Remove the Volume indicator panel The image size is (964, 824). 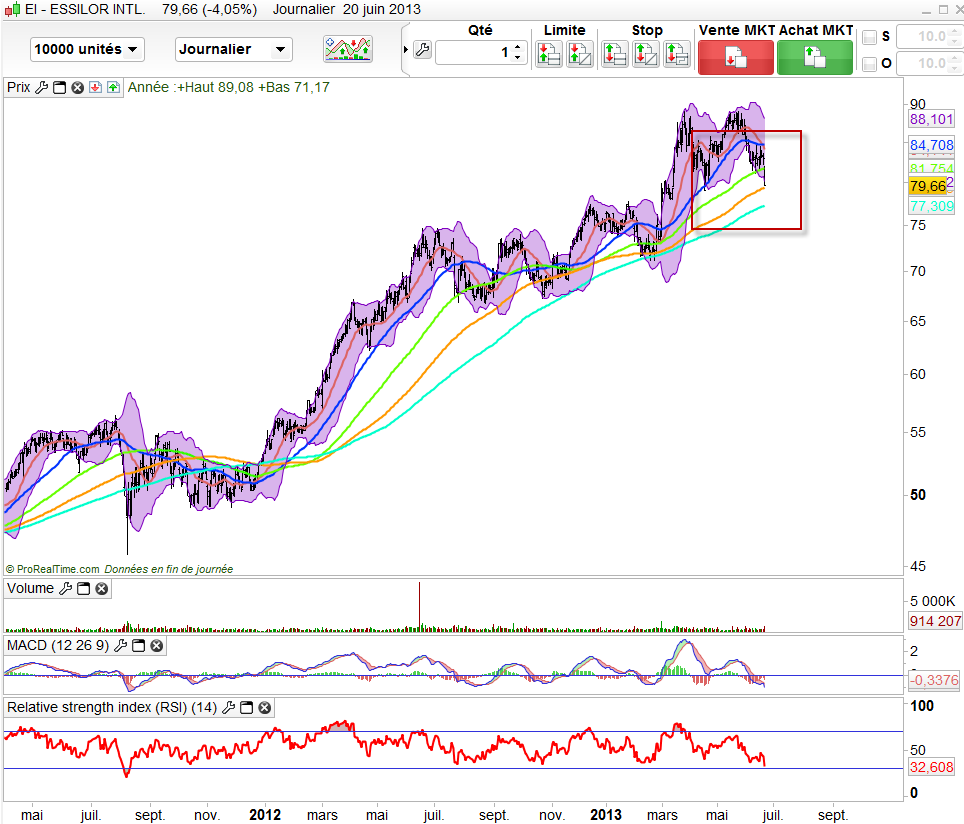(x=101, y=589)
